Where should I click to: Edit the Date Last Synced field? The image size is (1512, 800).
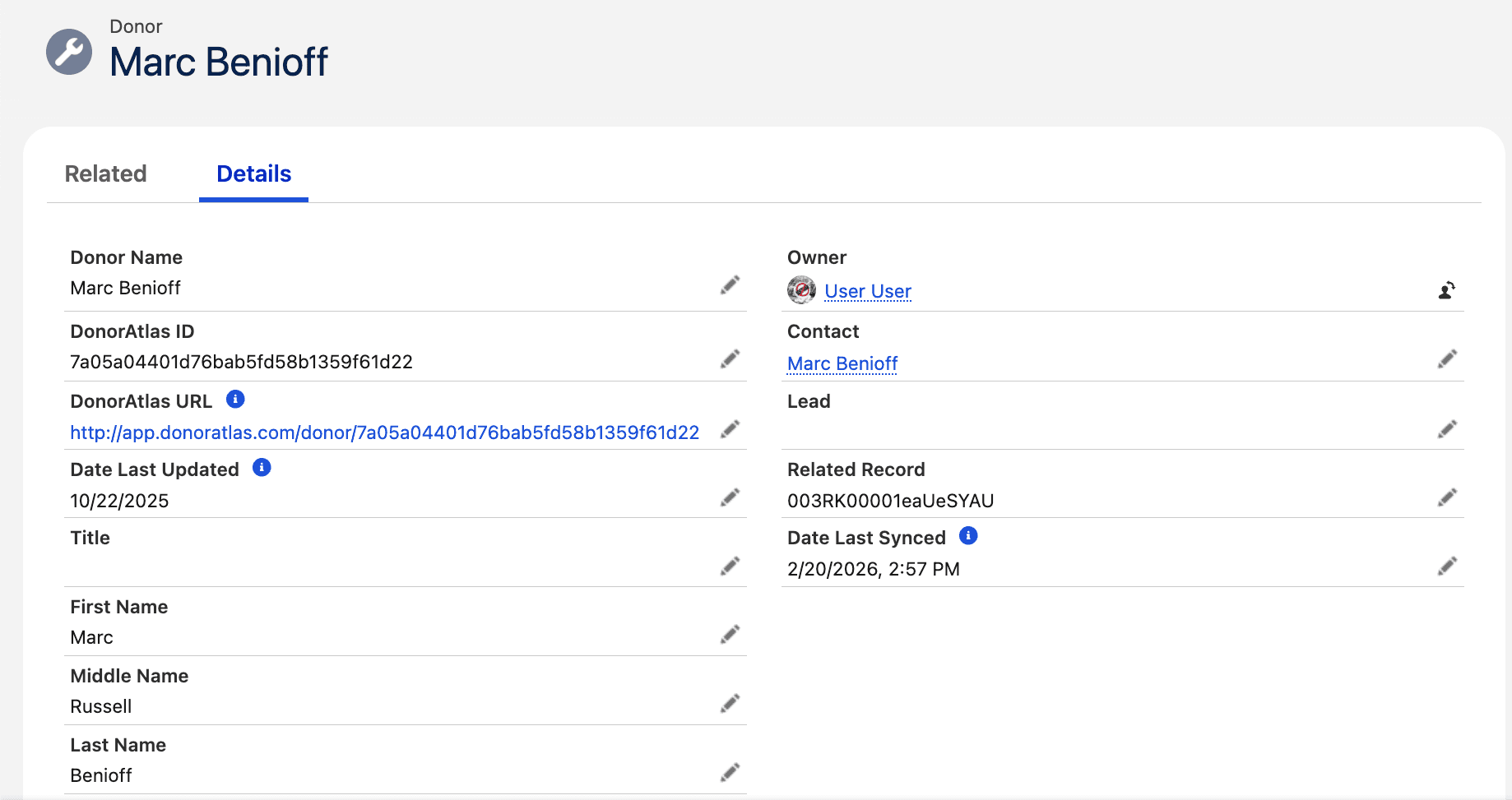click(x=1447, y=566)
